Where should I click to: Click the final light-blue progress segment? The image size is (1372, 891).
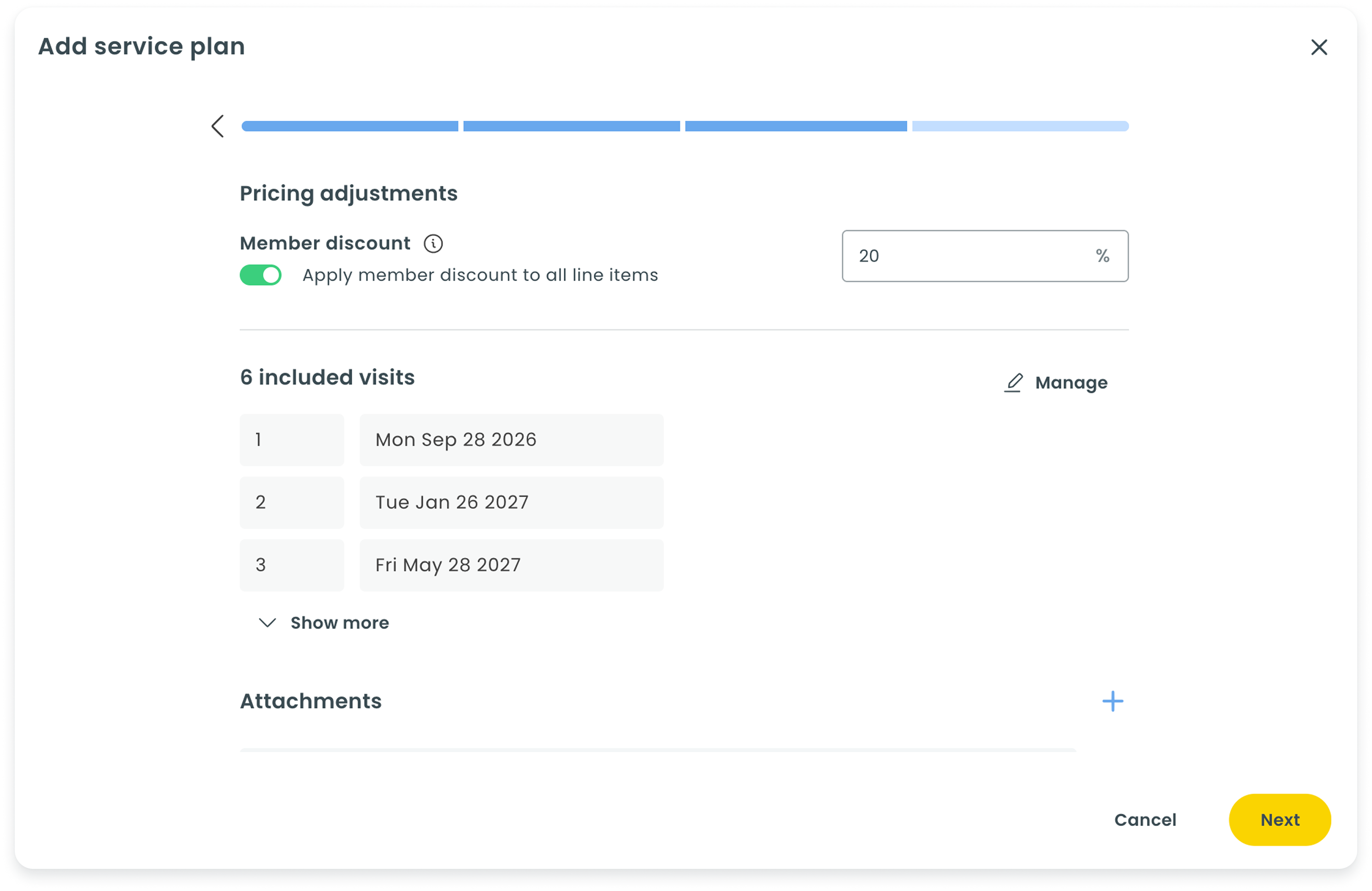point(1020,126)
